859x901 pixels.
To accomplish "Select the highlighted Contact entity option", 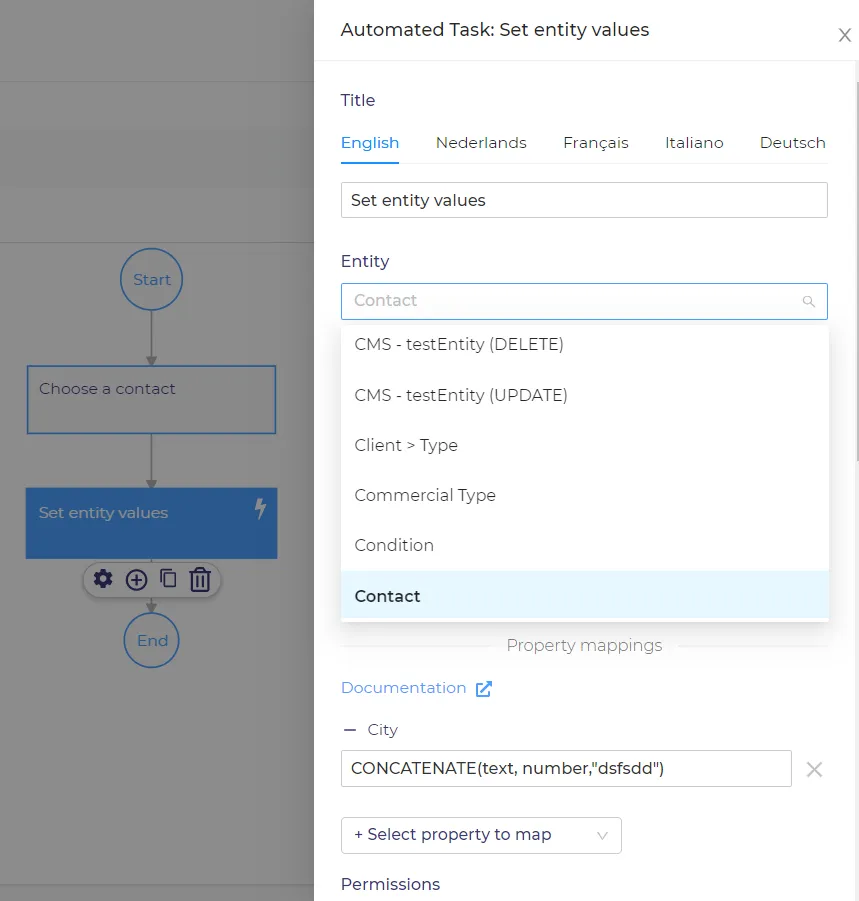I will 584,596.
